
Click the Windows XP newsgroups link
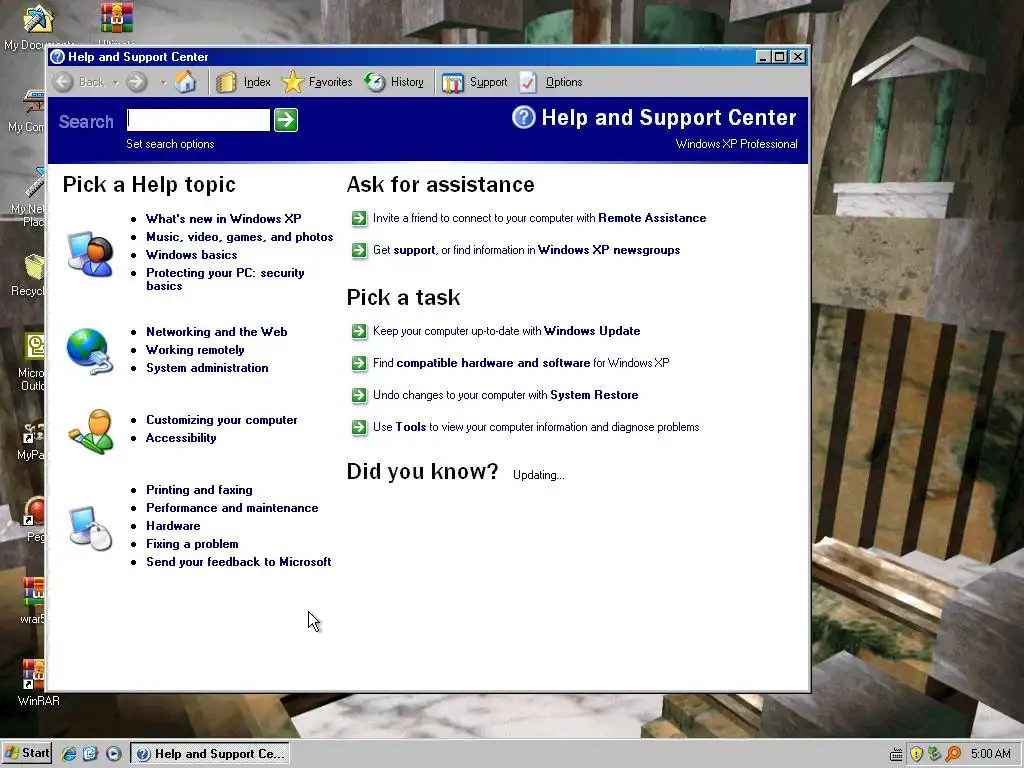(609, 250)
